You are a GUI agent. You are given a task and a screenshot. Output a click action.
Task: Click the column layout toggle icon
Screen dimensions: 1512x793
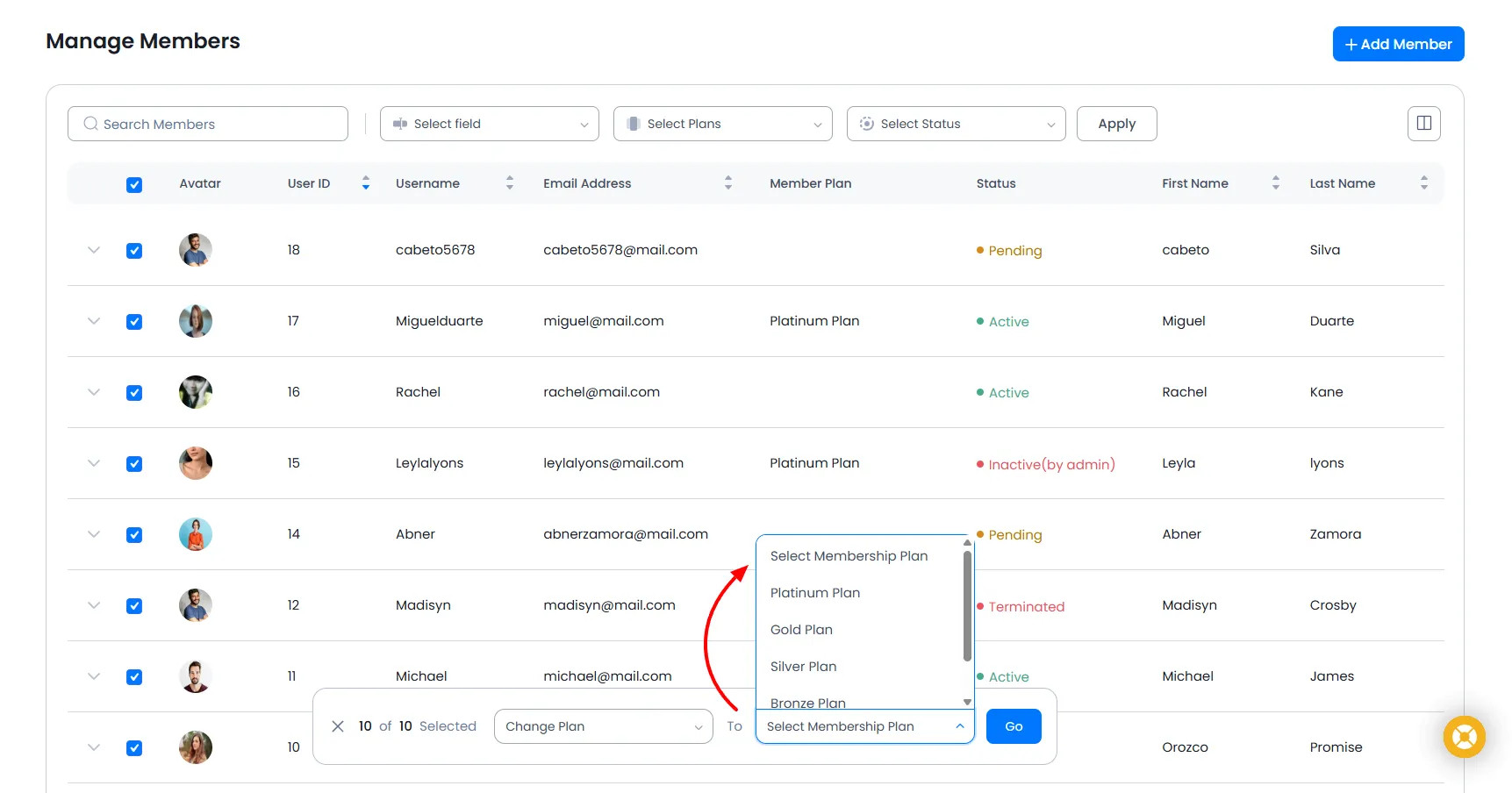[x=1423, y=124]
